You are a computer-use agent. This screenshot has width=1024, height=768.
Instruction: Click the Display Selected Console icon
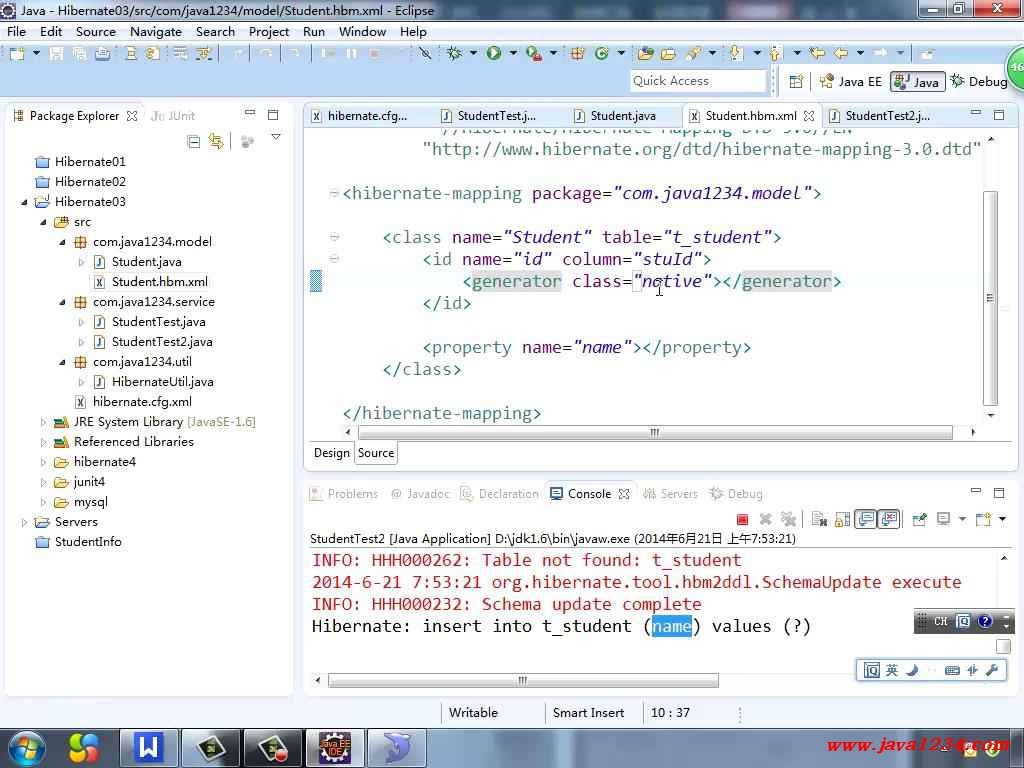(944, 519)
